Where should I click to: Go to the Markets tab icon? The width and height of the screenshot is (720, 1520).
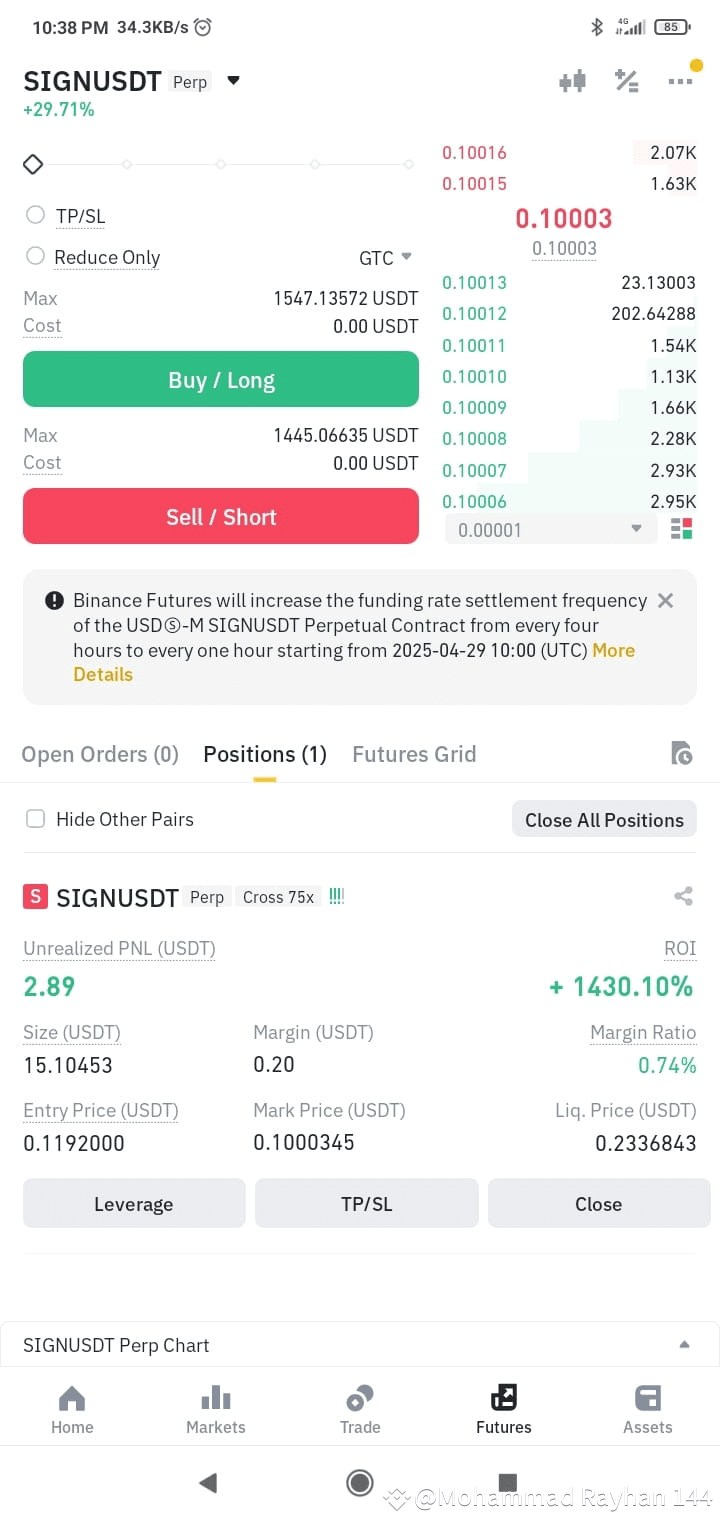pos(216,1397)
